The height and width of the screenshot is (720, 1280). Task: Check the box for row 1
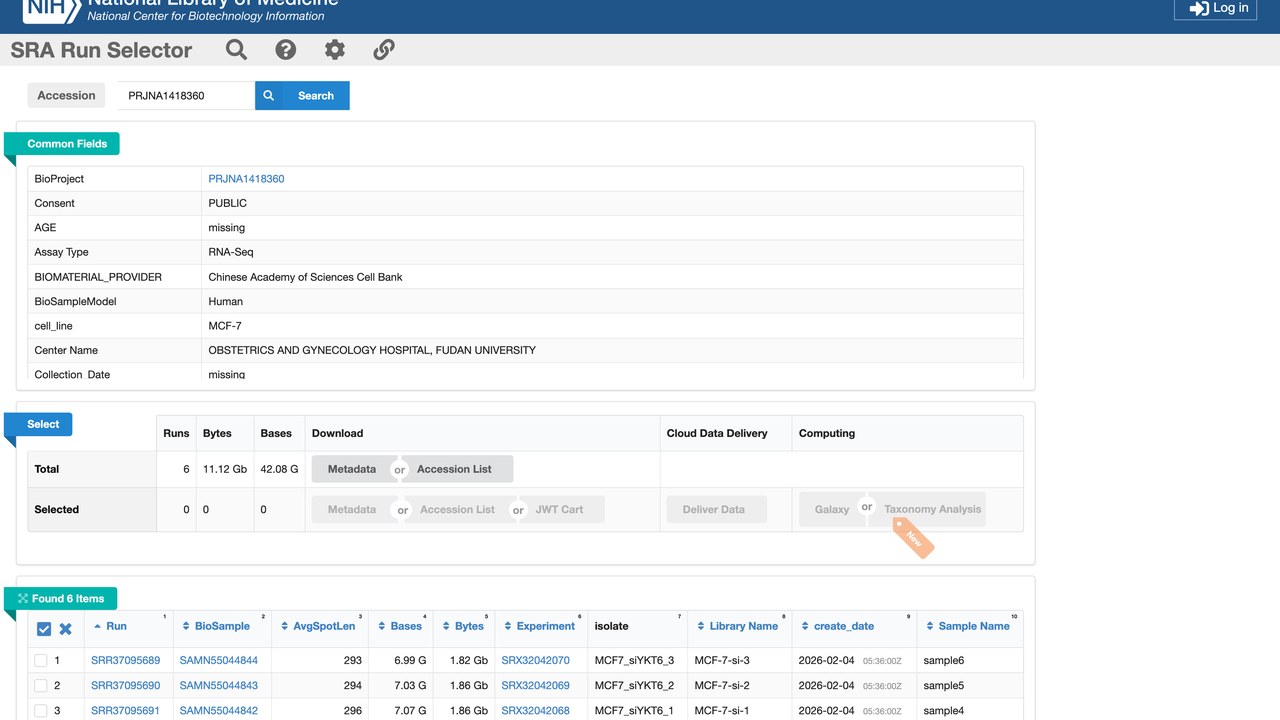(x=41, y=661)
